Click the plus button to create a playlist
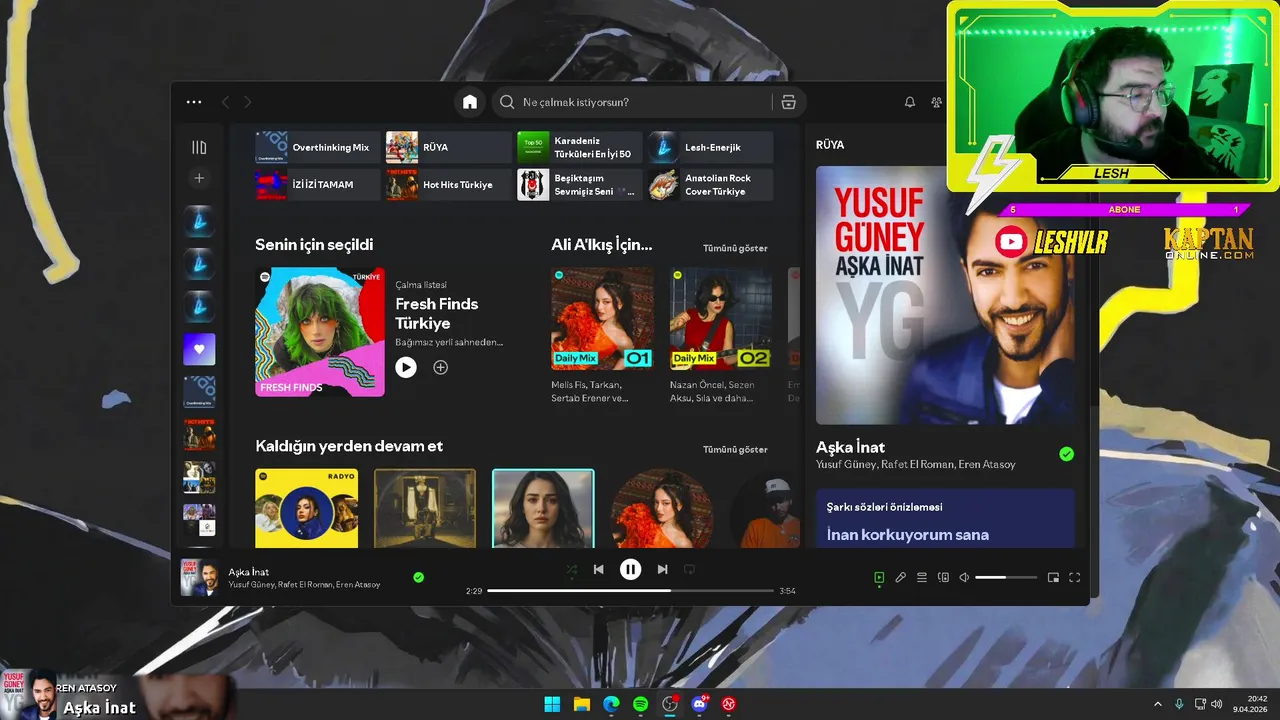1280x720 pixels. click(x=199, y=178)
